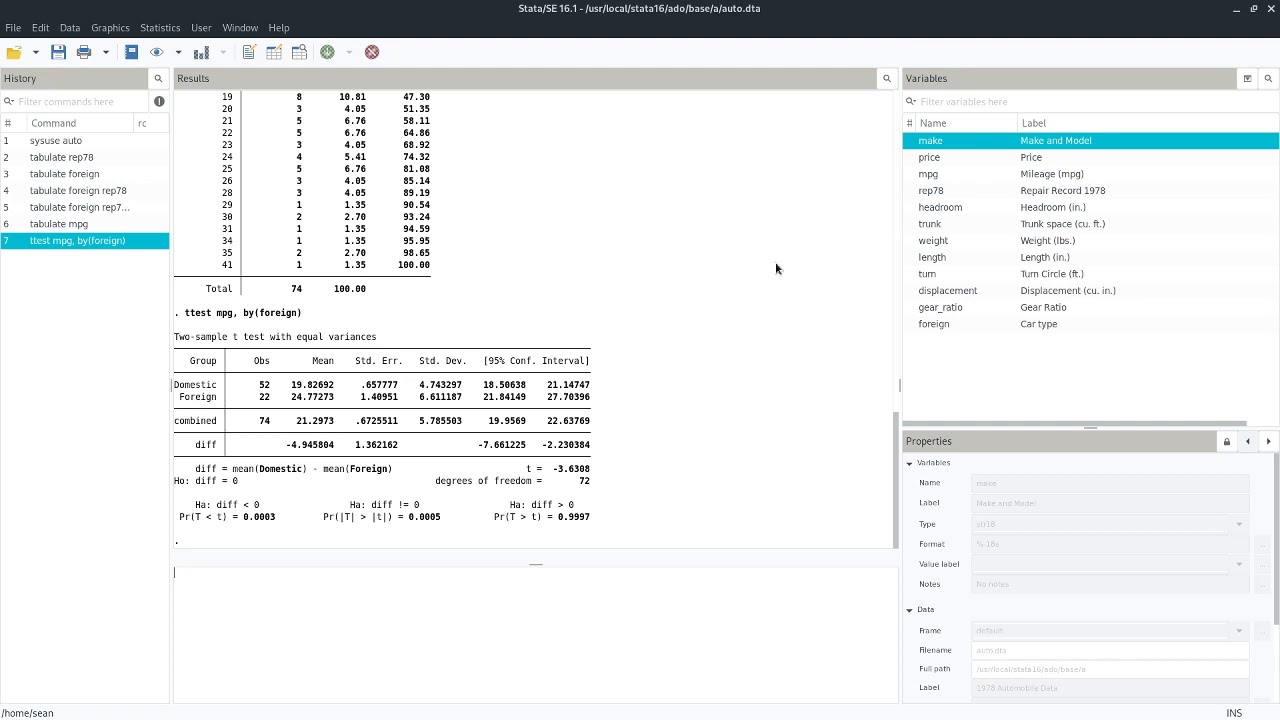Screen dimensions: 1280x720
Task: Expand the Viewer dropdown arrow
Action: [x=178, y=52]
